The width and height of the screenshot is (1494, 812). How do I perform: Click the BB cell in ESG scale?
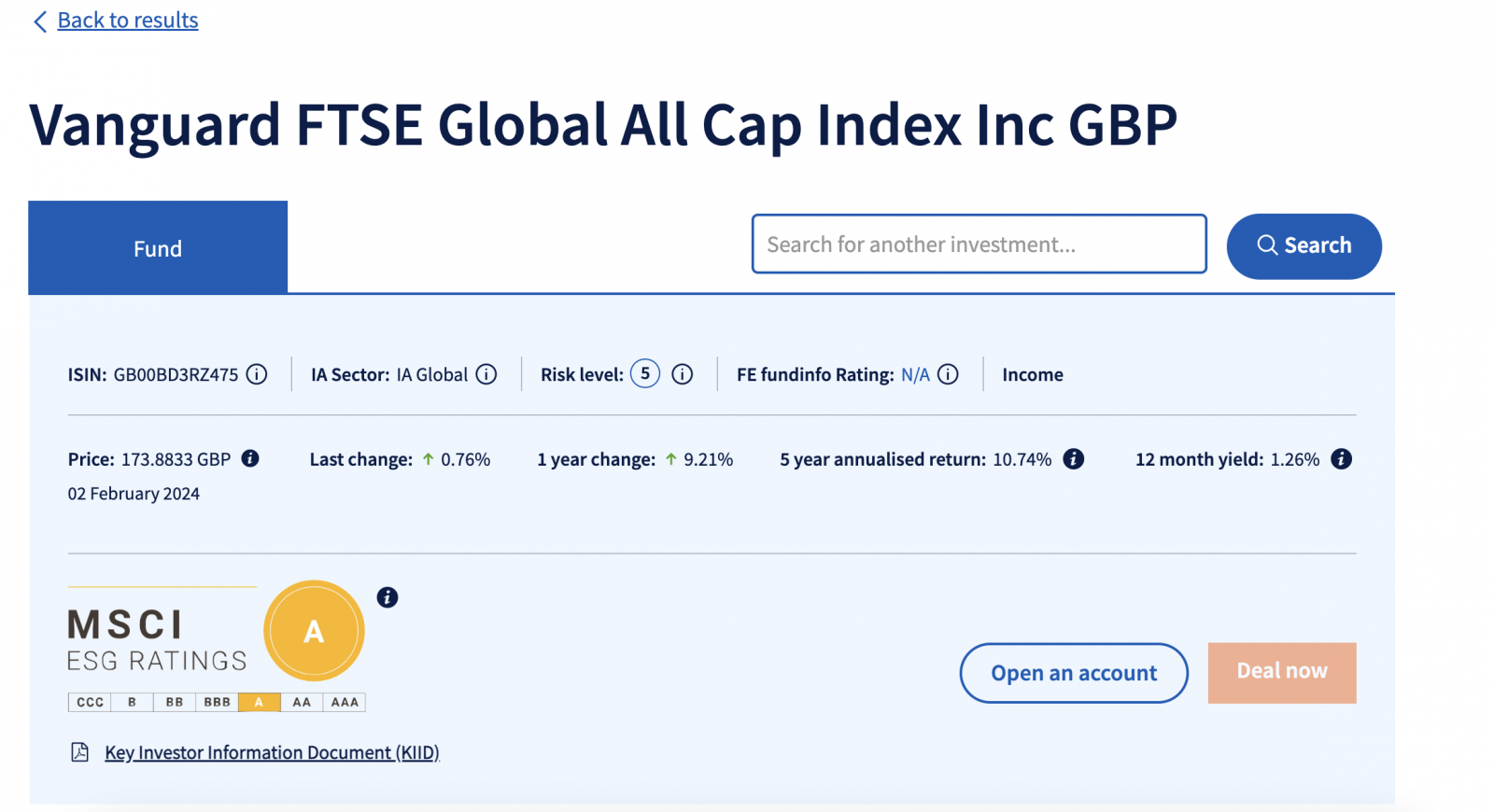[175, 702]
